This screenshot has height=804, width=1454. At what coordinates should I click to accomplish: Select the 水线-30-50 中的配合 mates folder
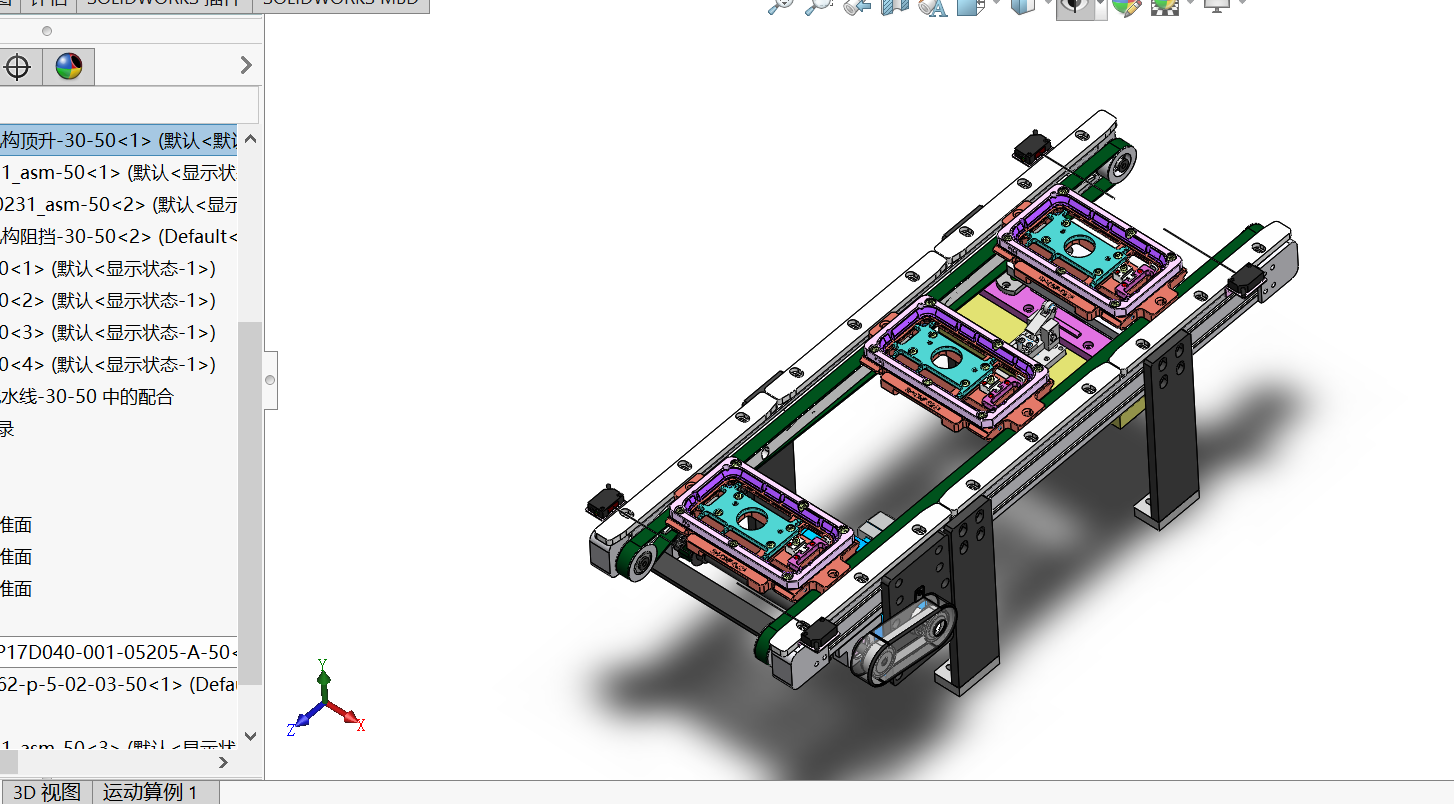coord(87,397)
